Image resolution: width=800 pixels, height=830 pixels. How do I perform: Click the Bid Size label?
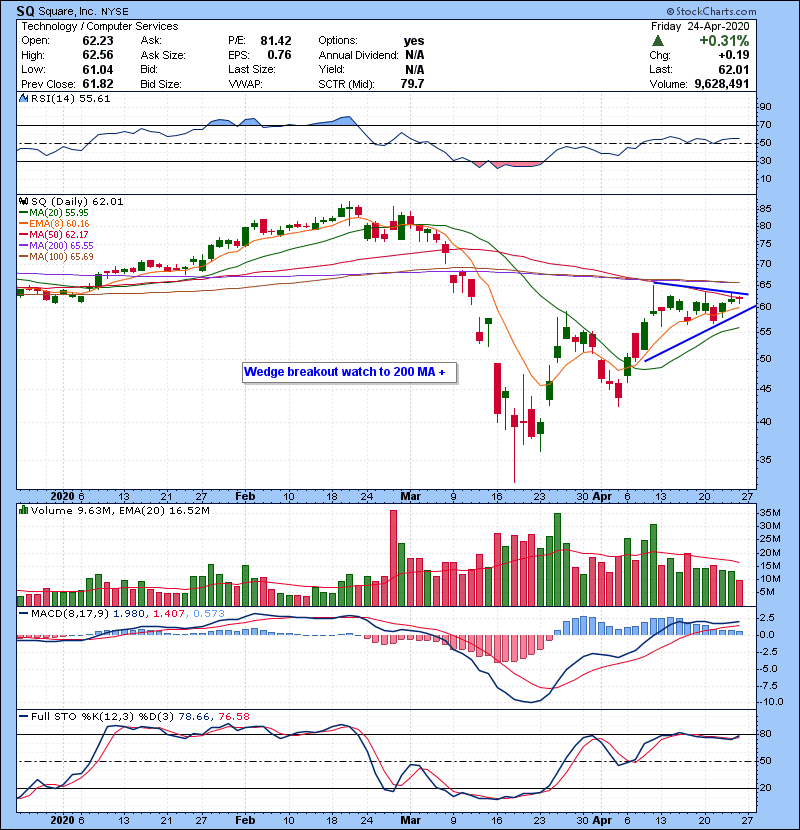[161, 84]
